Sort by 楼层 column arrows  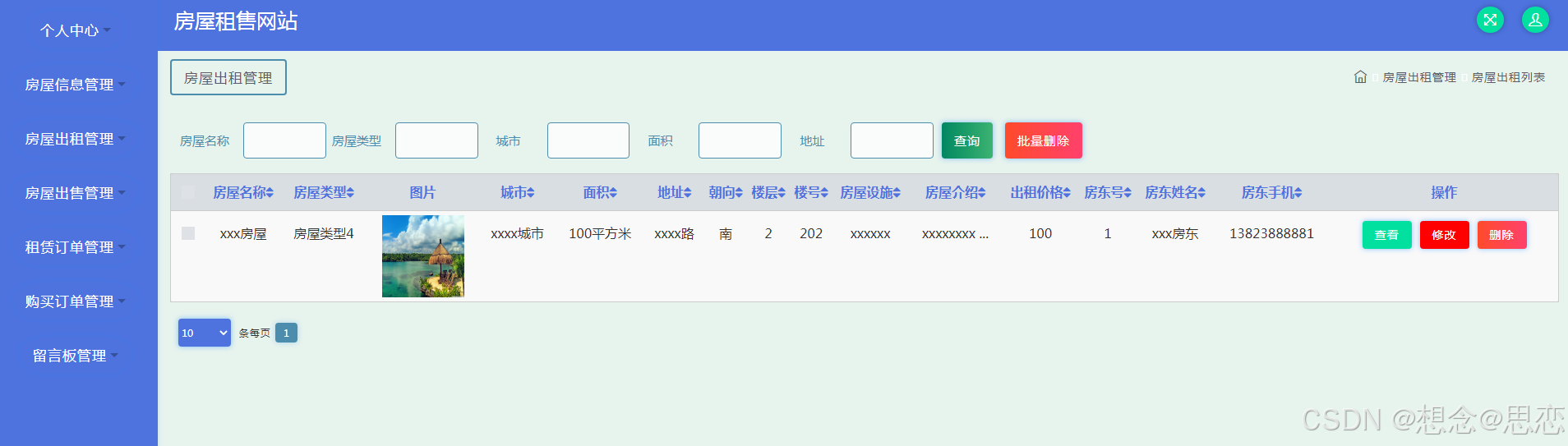[x=782, y=192]
